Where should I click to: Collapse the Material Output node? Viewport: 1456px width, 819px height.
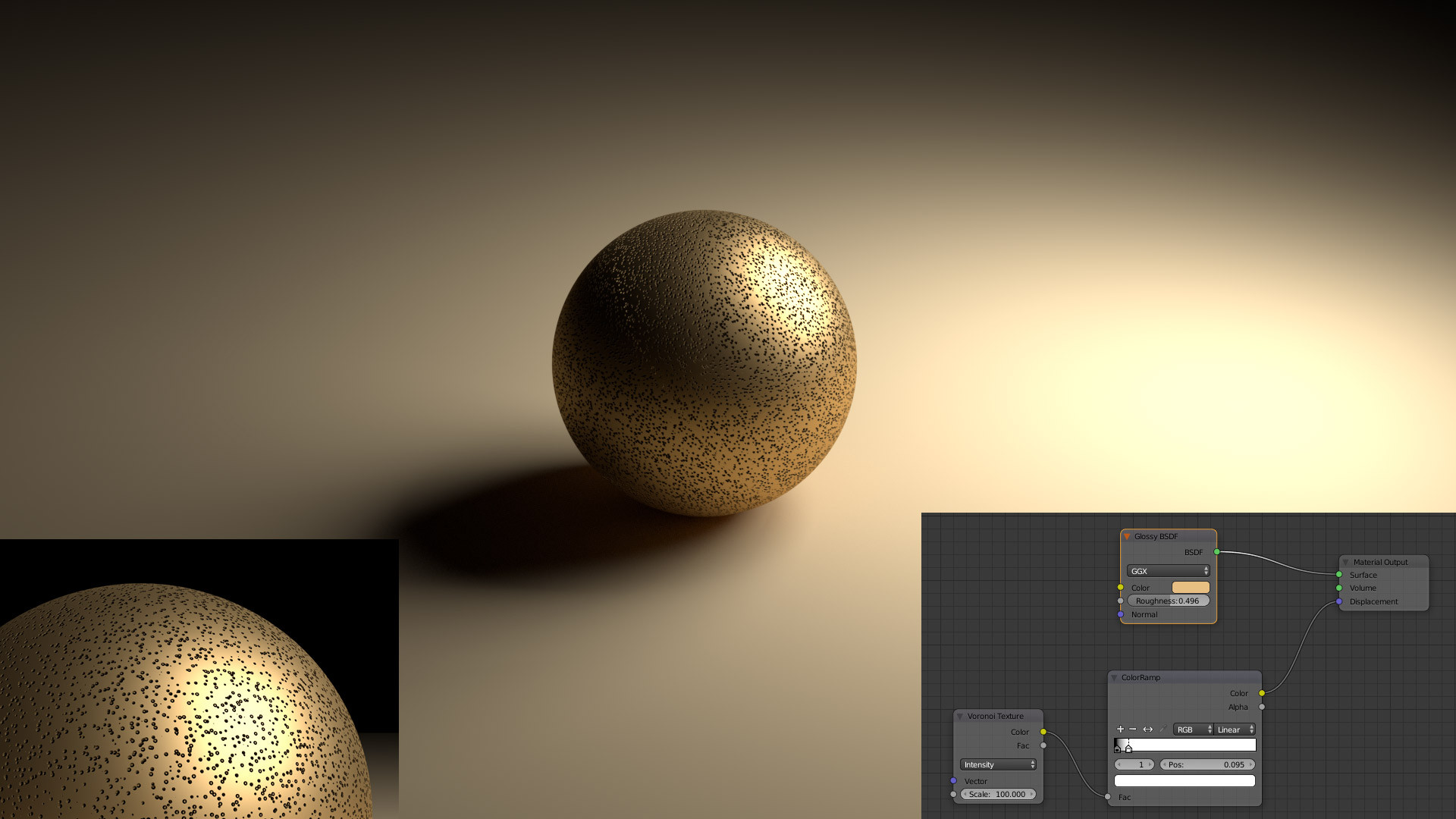coord(1346,562)
